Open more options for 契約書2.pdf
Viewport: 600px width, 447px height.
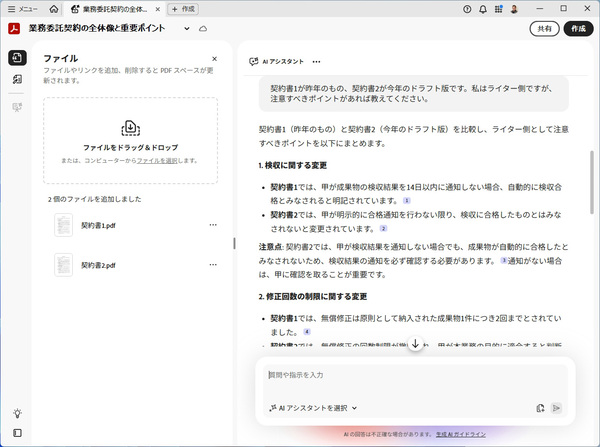213,265
